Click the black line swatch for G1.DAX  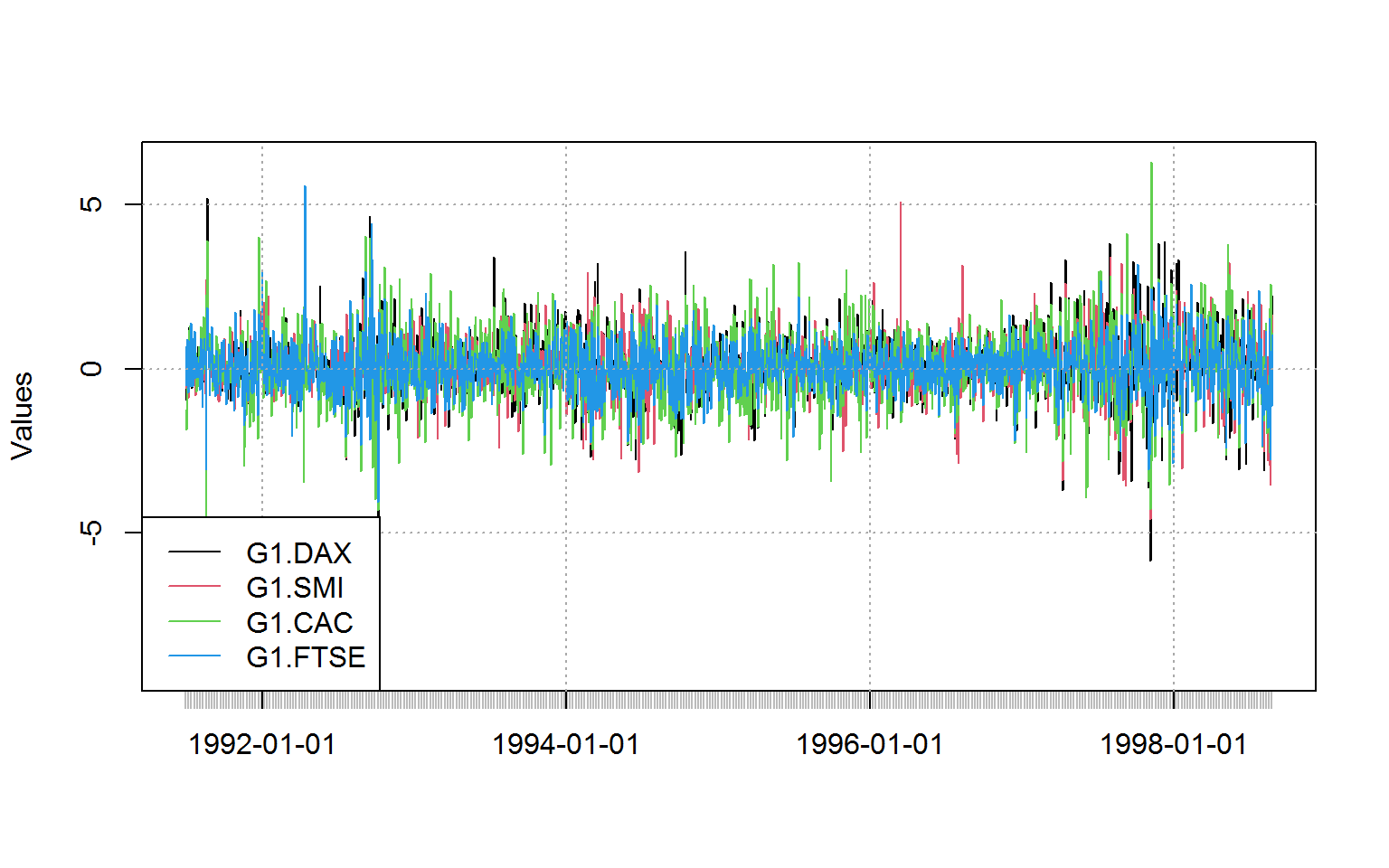click(x=194, y=552)
